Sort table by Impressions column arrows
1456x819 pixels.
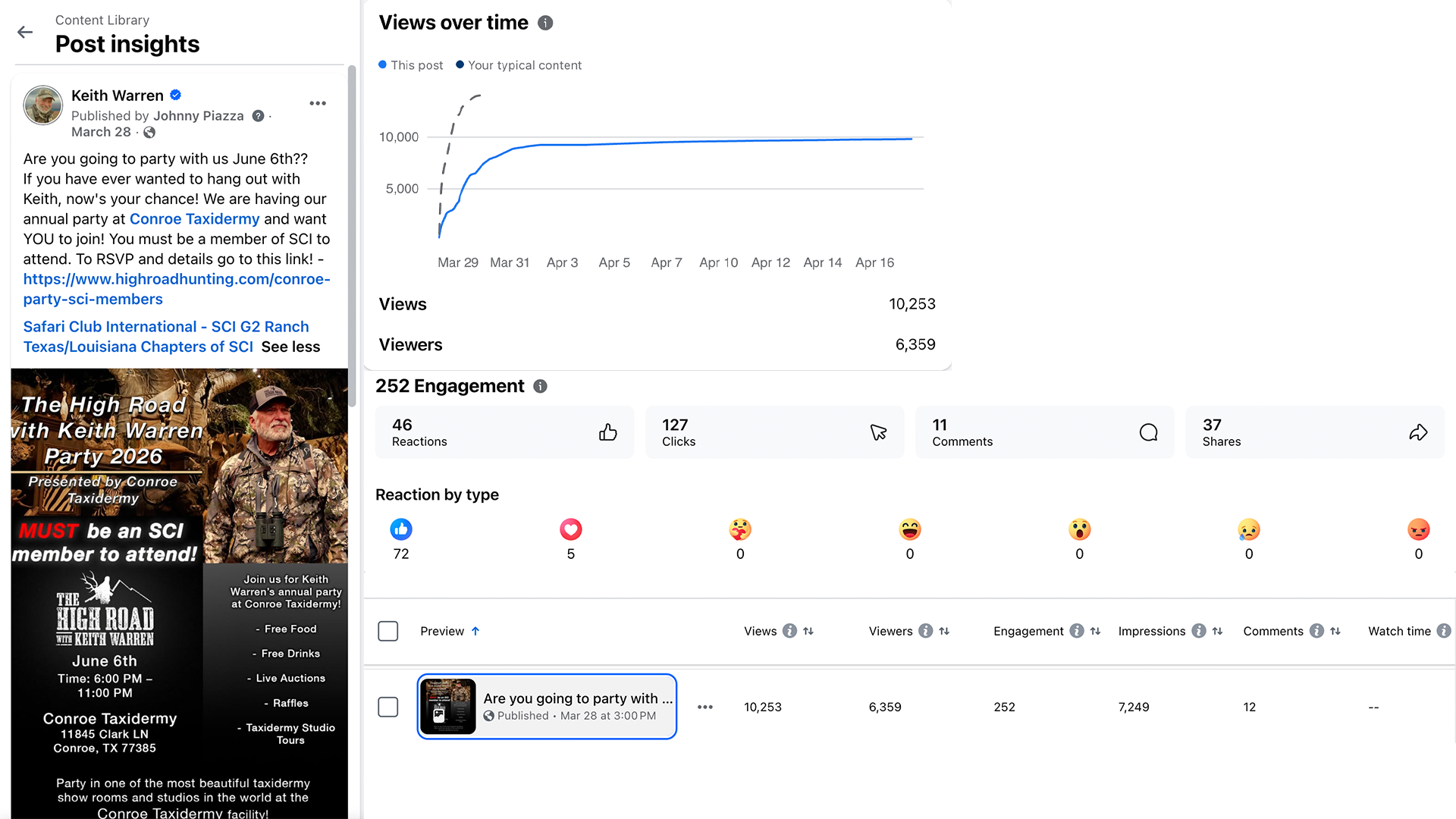pos(1217,631)
